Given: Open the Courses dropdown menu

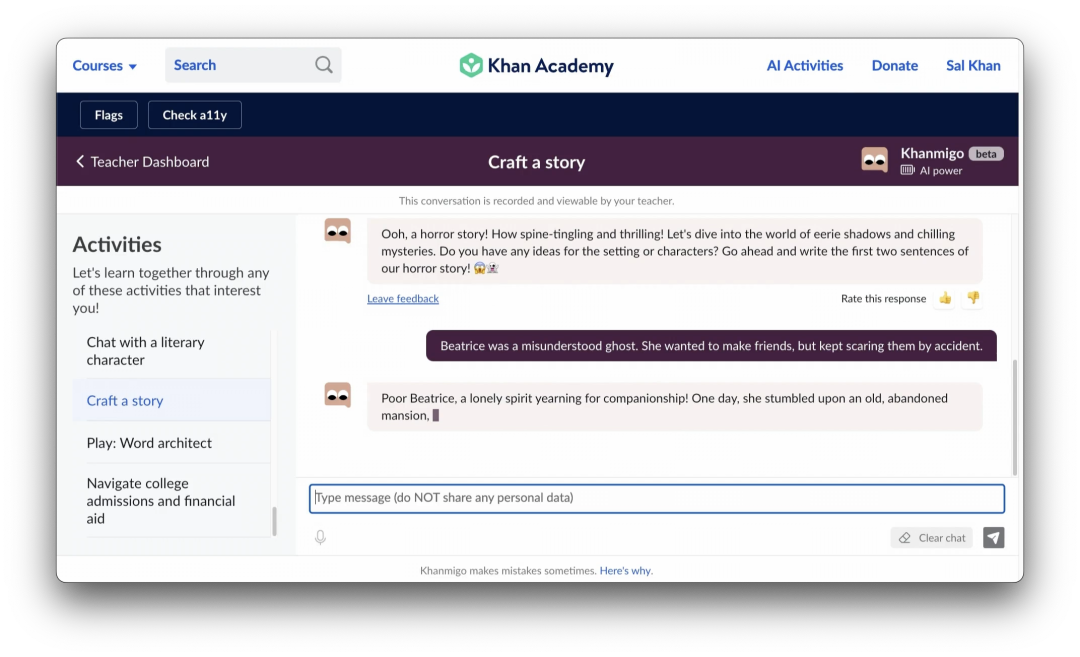Looking at the screenshot, I should click(x=105, y=65).
